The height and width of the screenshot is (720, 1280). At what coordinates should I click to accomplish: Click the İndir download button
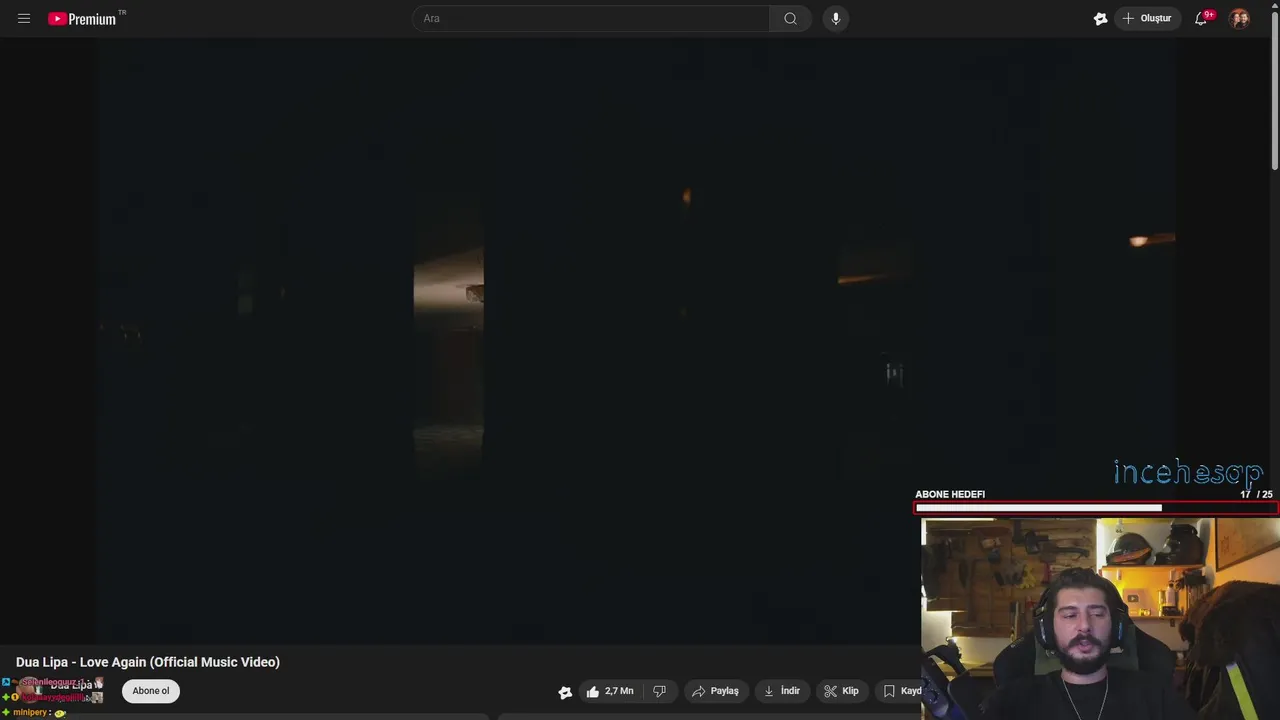pos(782,691)
